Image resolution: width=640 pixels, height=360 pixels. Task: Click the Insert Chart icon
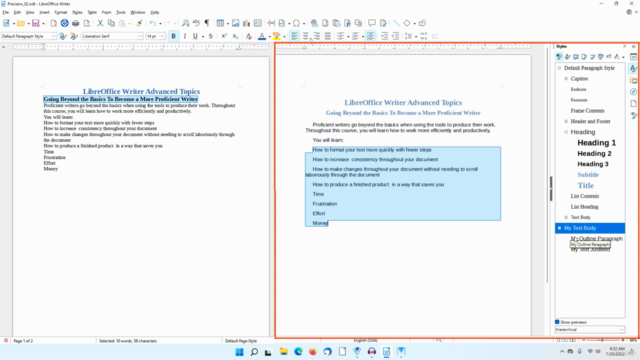pyautogui.click(x=247, y=23)
